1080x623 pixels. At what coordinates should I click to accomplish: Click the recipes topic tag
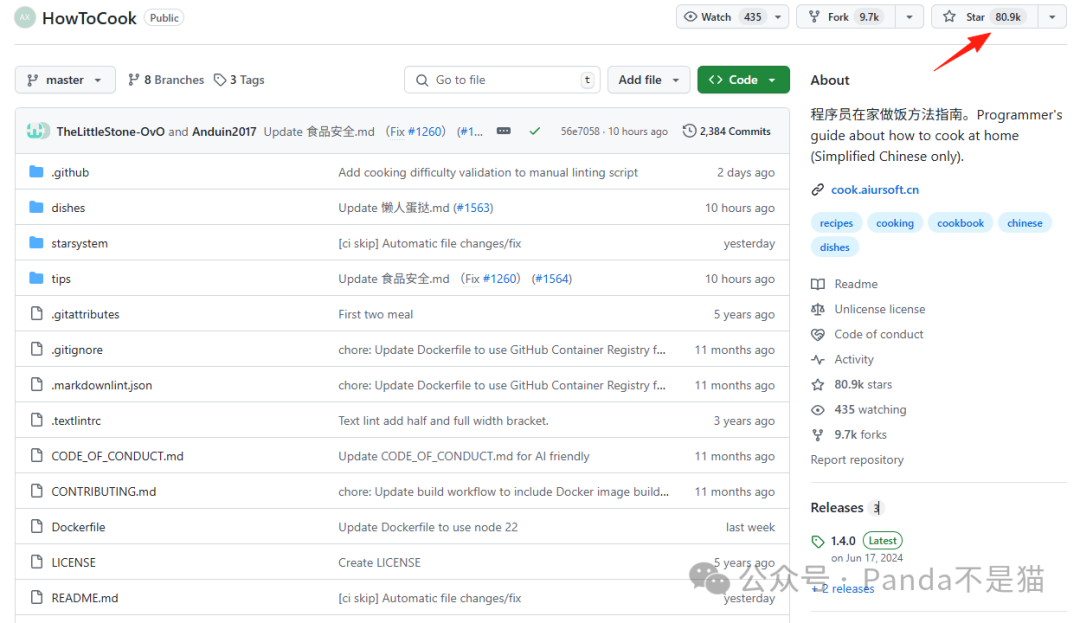[x=836, y=223]
